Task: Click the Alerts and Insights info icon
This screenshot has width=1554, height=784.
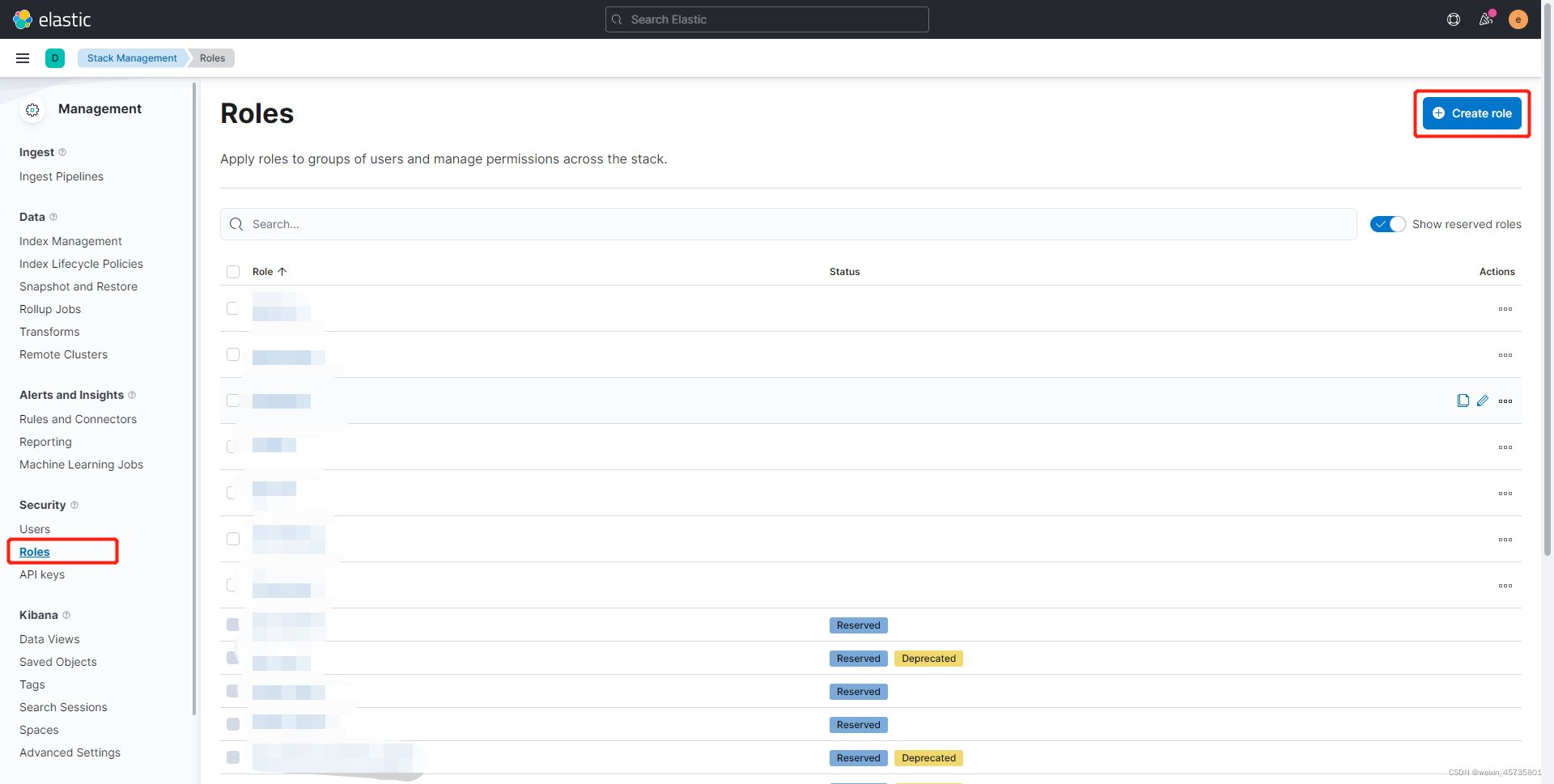Action: [x=132, y=395]
